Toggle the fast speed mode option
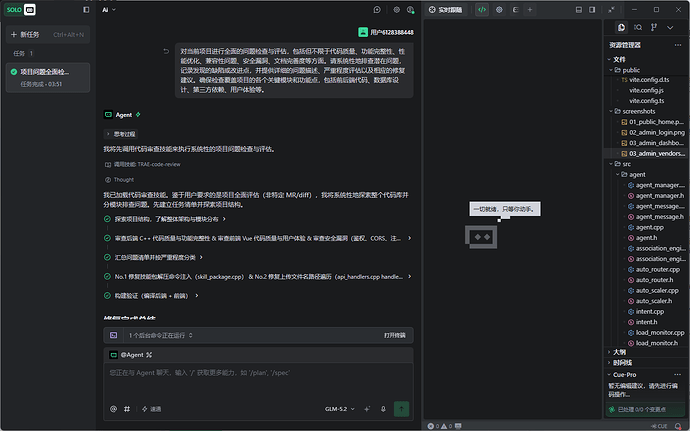 click(x=151, y=409)
